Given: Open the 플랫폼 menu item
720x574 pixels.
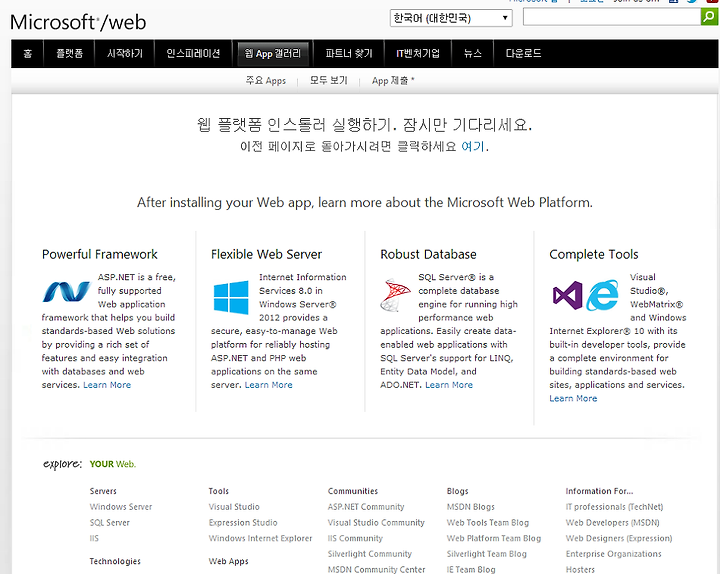Looking at the screenshot, I should [69, 54].
